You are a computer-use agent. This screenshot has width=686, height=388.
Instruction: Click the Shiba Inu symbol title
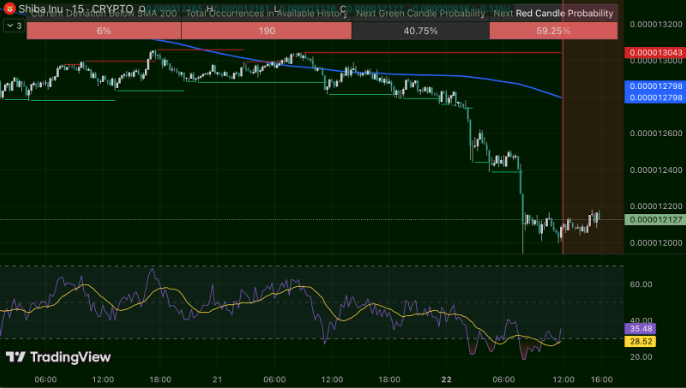(x=41, y=9)
